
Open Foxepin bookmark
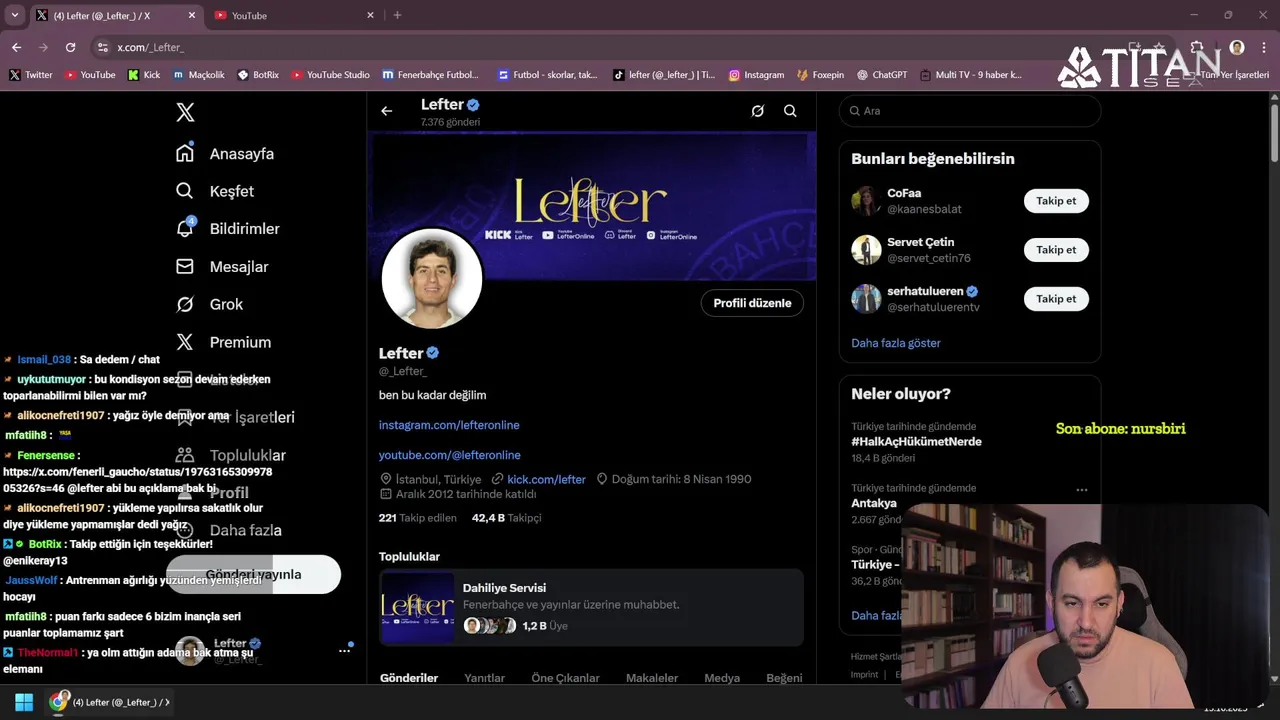(x=820, y=75)
